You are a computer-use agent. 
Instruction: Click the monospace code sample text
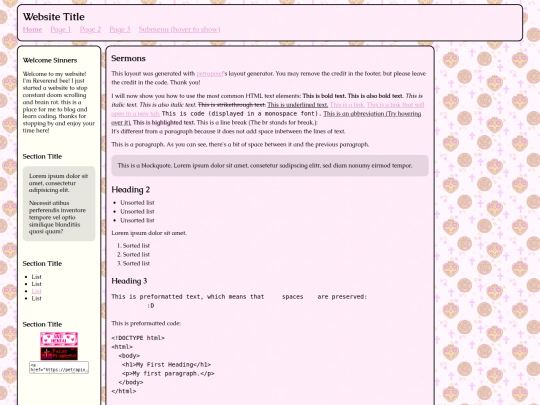tap(241, 114)
